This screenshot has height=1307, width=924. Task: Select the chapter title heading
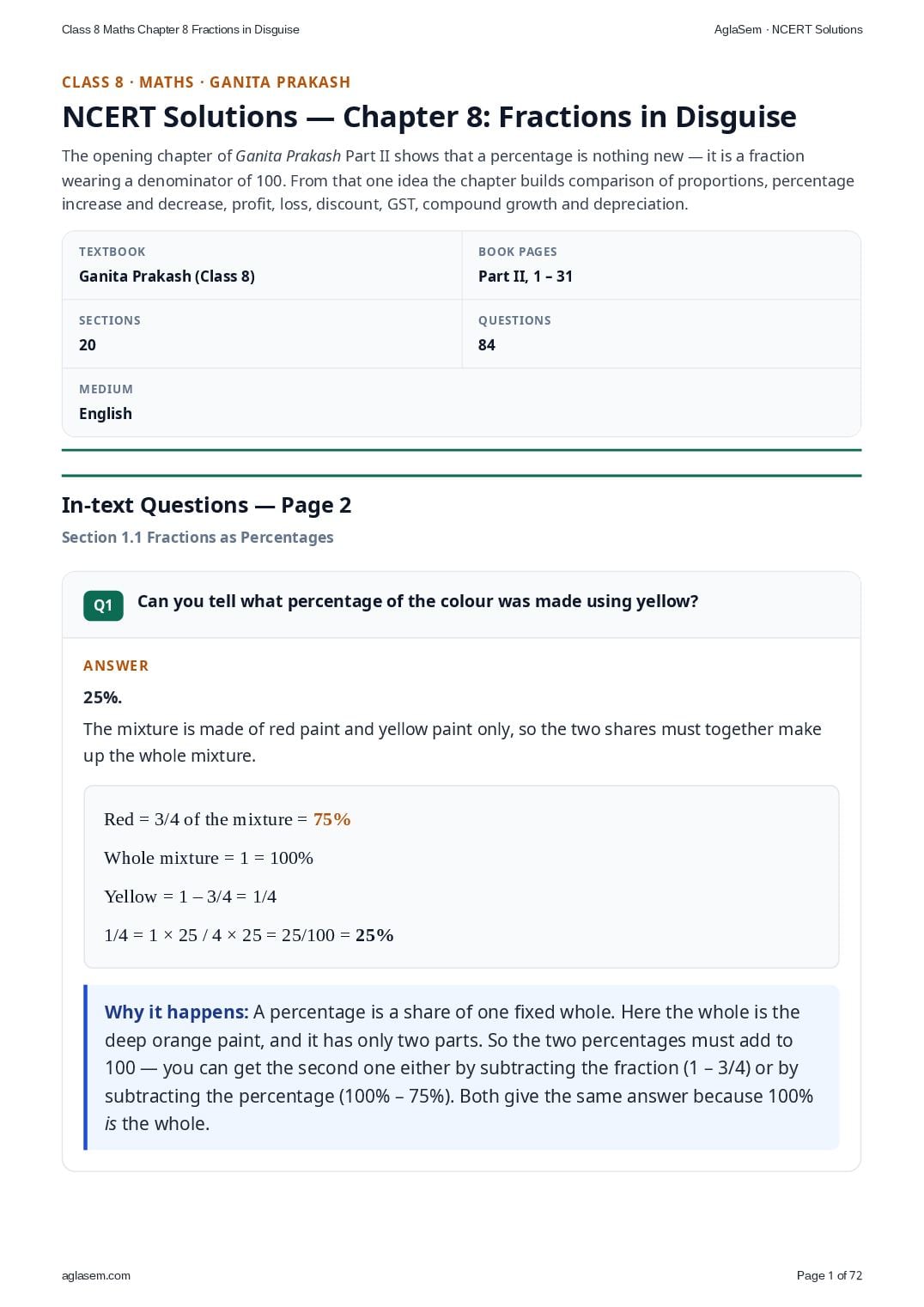click(429, 117)
